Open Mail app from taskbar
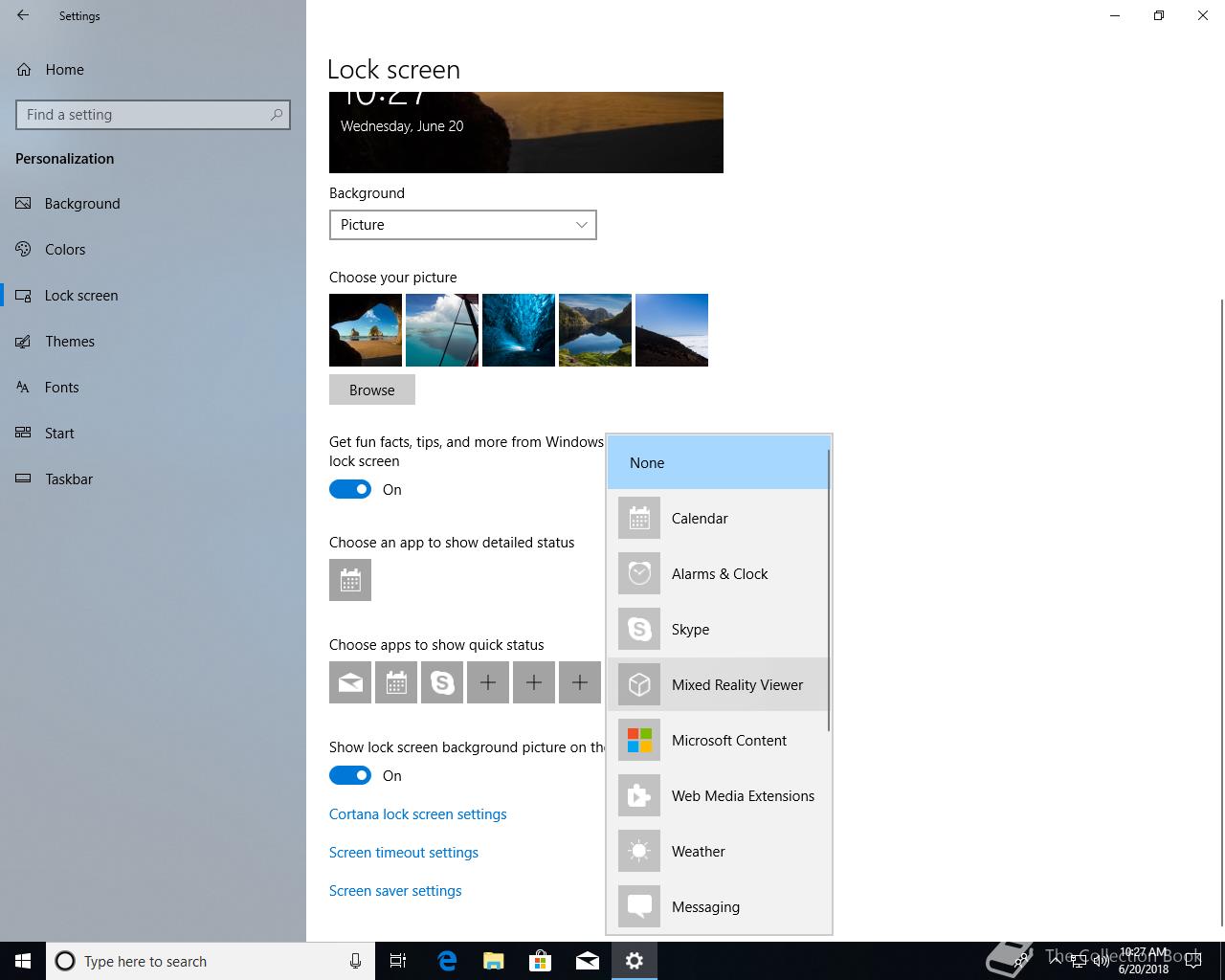 click(x=588, y=961)
